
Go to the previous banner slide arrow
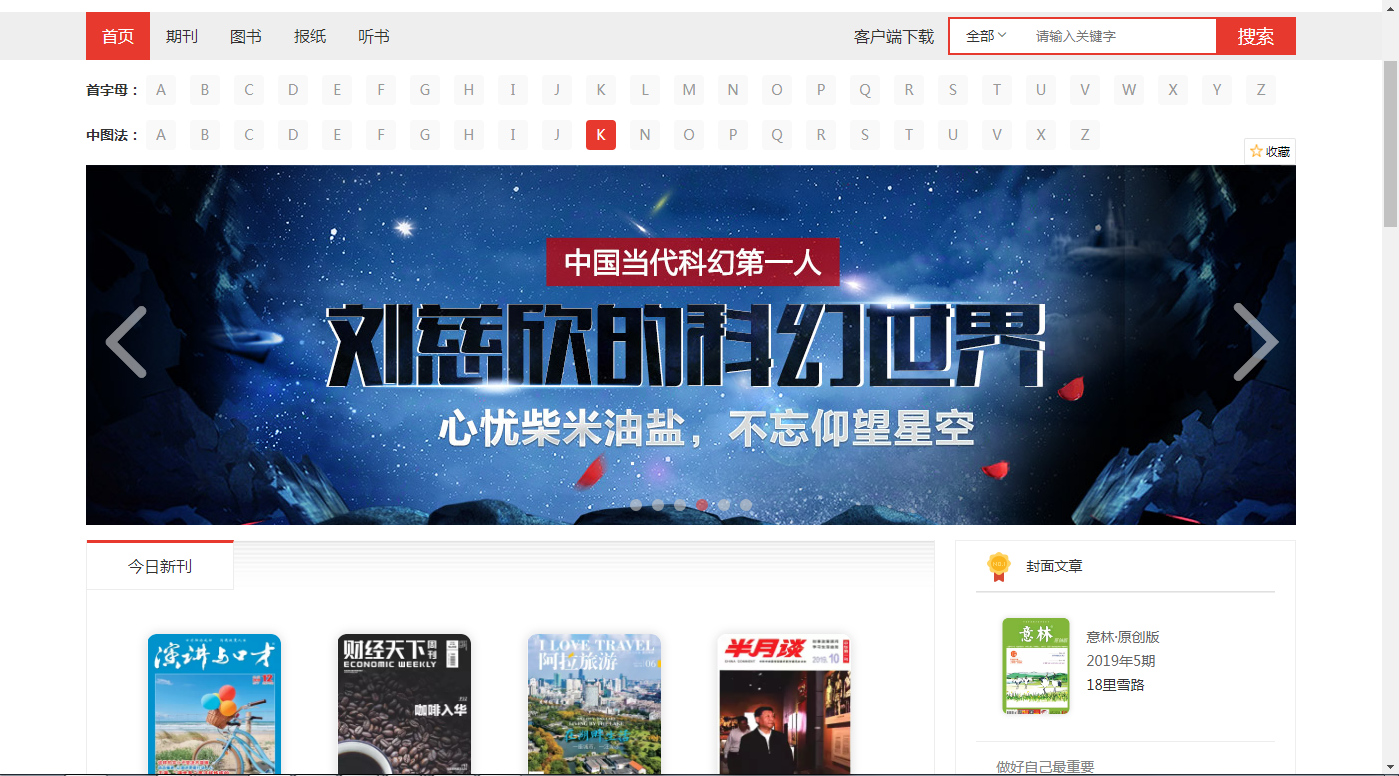[127, 342]
